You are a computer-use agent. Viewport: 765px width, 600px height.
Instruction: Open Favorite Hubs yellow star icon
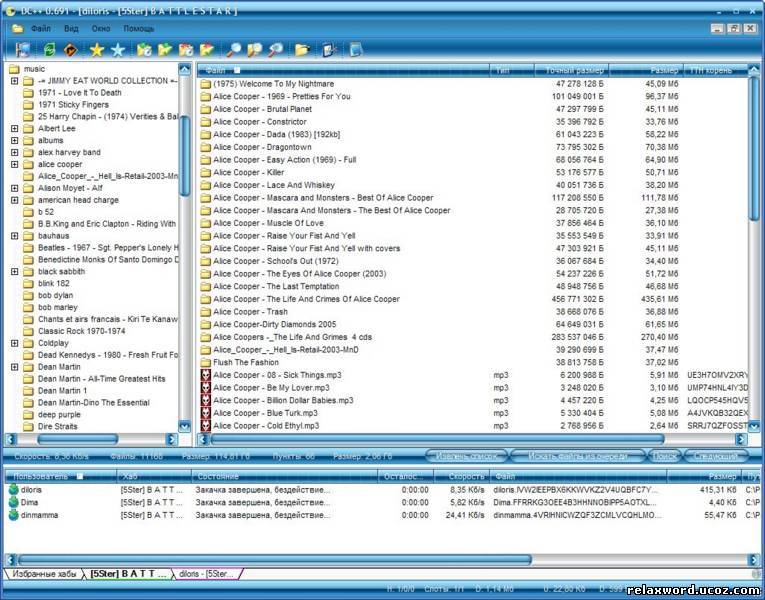[x=97, y=49]
